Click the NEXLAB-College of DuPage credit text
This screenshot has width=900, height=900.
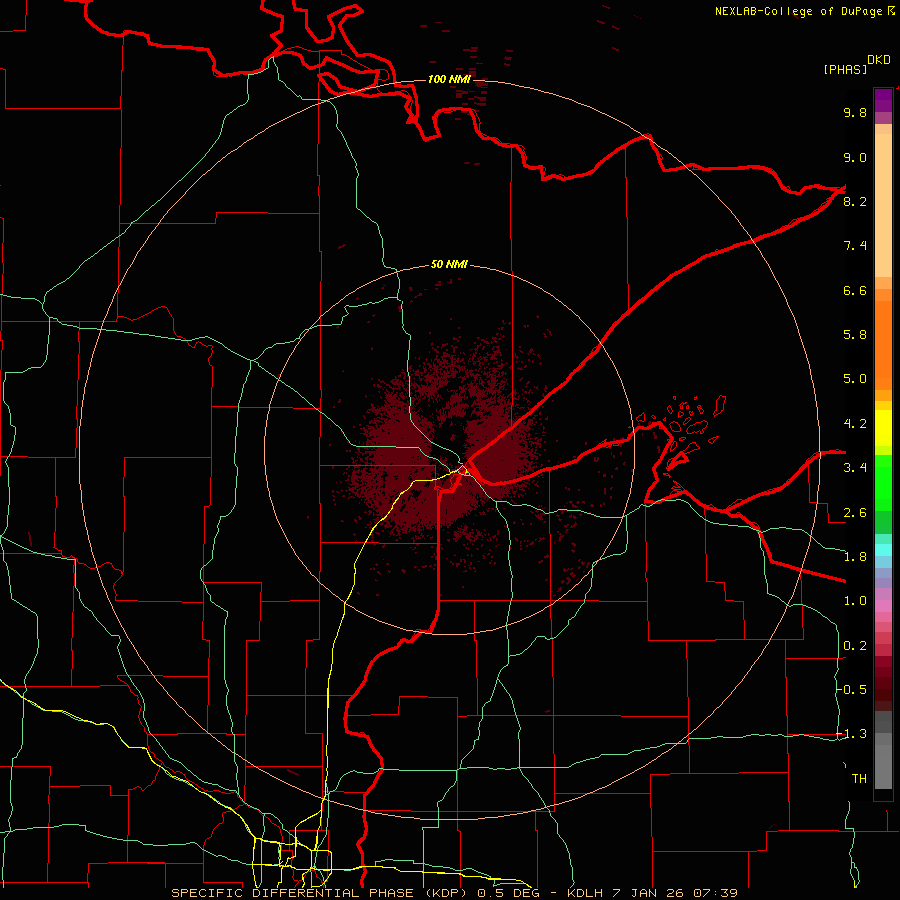tap(800, 11)
